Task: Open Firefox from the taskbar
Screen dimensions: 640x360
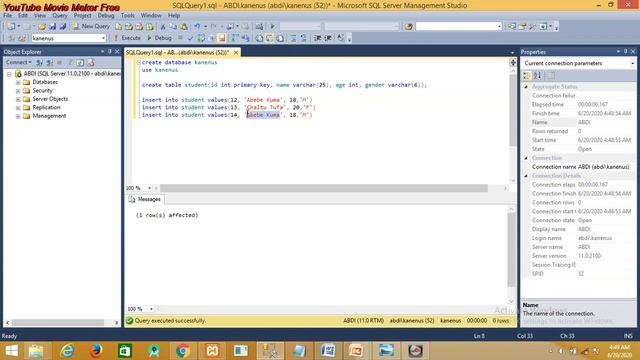Action: [96, 351]
